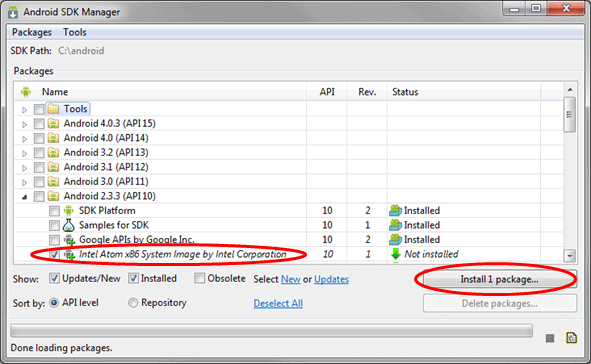Check the Tools checkbox
Image resolution: width=591 pixels, height=364 pixels.
(39, 109)
